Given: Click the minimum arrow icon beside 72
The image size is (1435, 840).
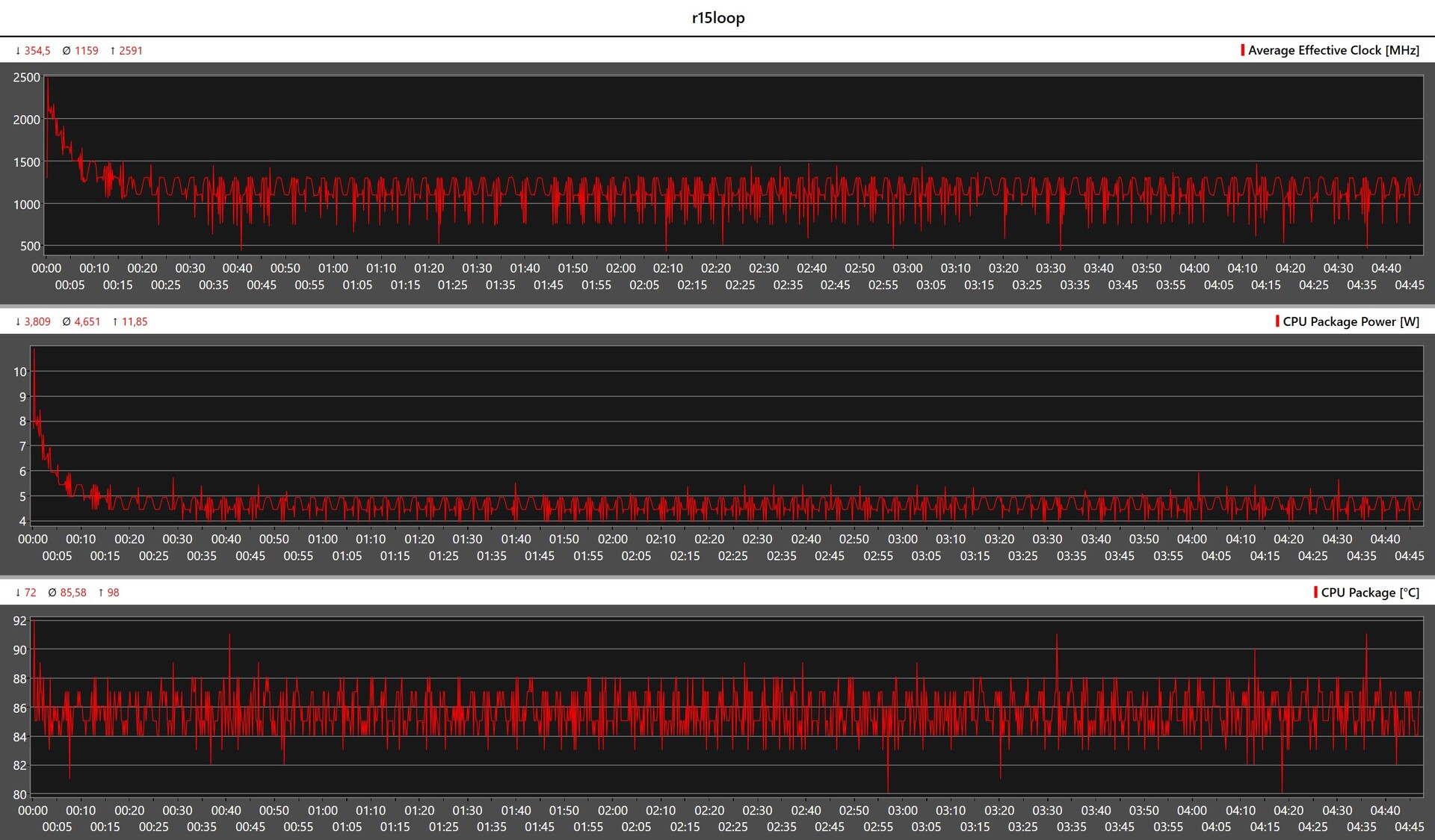Looking at the screenshot, I should [18, 593].
